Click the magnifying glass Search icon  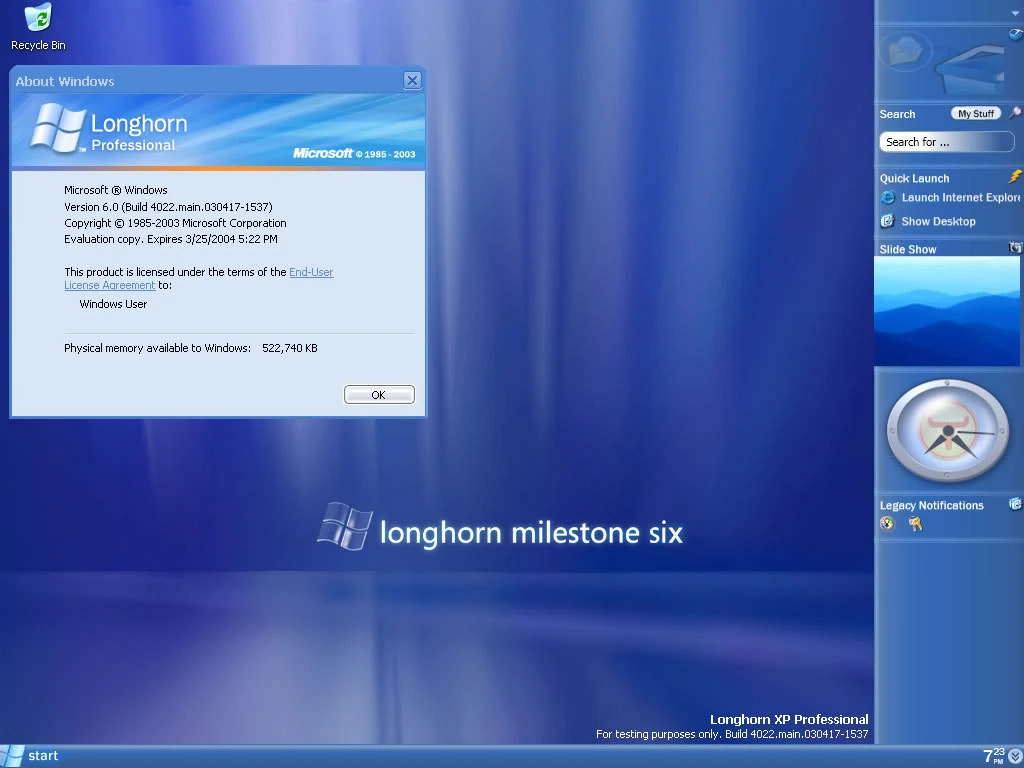pos(1014,113)
